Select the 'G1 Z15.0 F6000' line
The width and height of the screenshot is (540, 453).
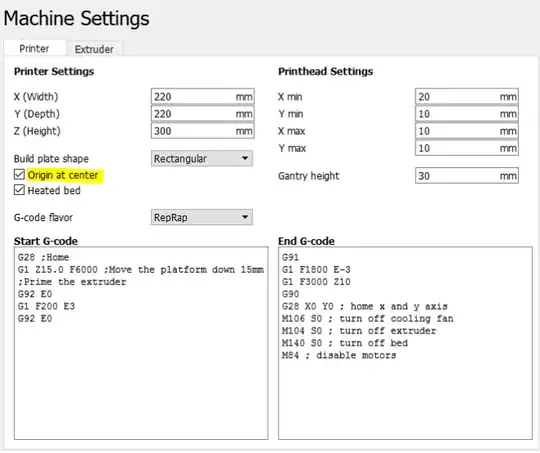coord(141,269)
